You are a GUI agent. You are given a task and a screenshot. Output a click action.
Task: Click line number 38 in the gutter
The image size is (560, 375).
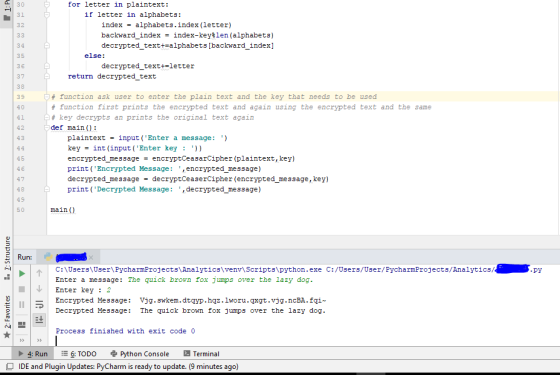click(x=20, y=86)
